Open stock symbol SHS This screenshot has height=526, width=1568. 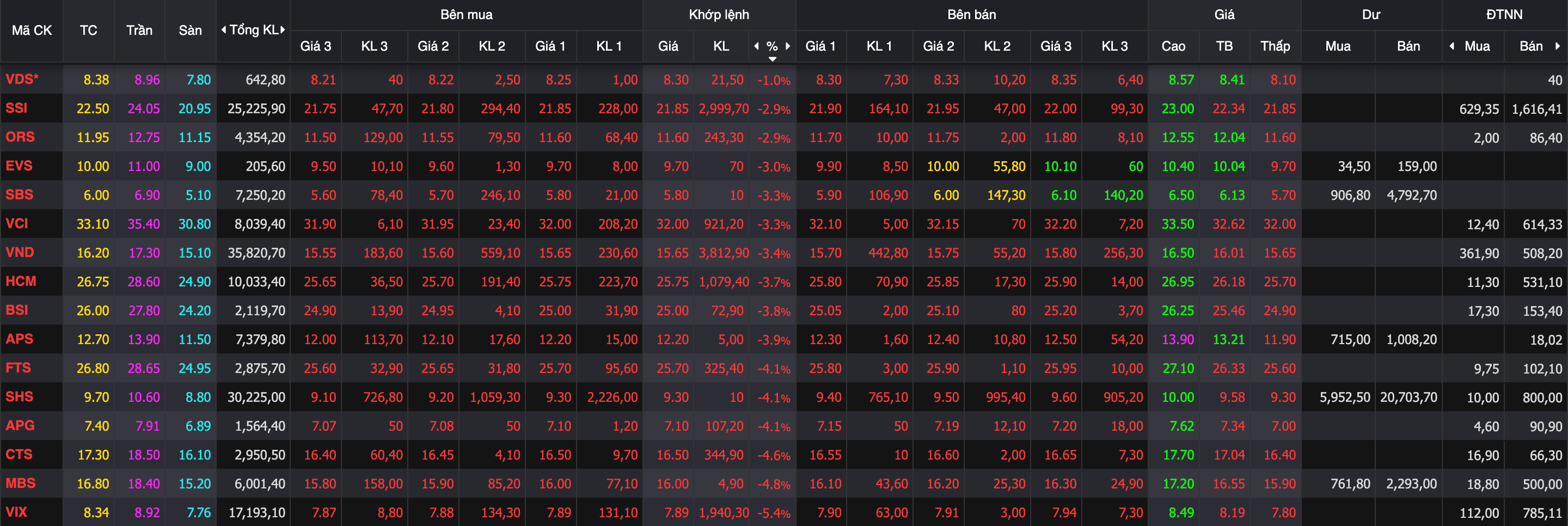coord(20,397)
